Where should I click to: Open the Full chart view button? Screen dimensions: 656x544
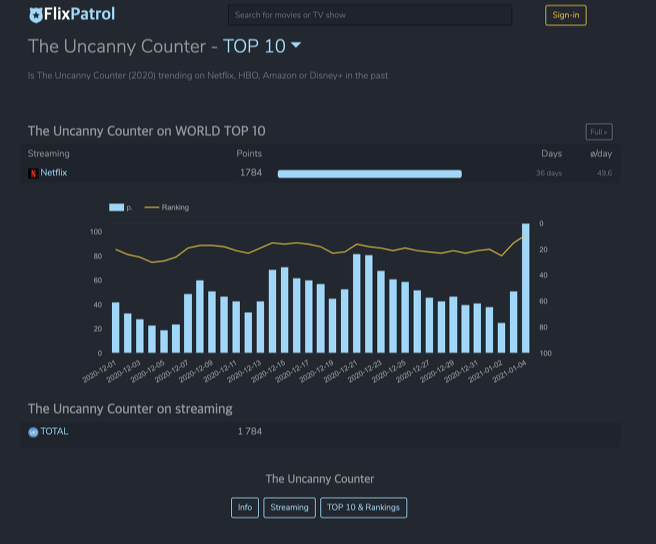pos(599,132)
